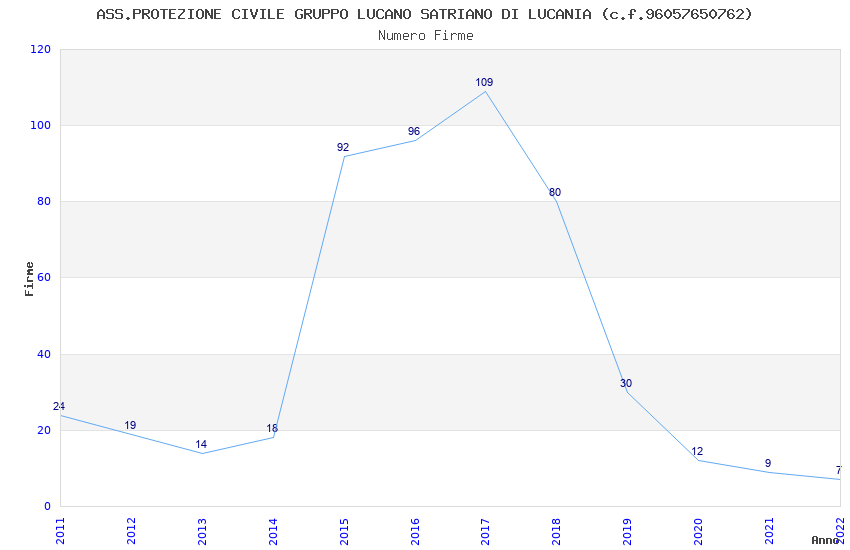Select the data label 18

(x=272, y=429)
